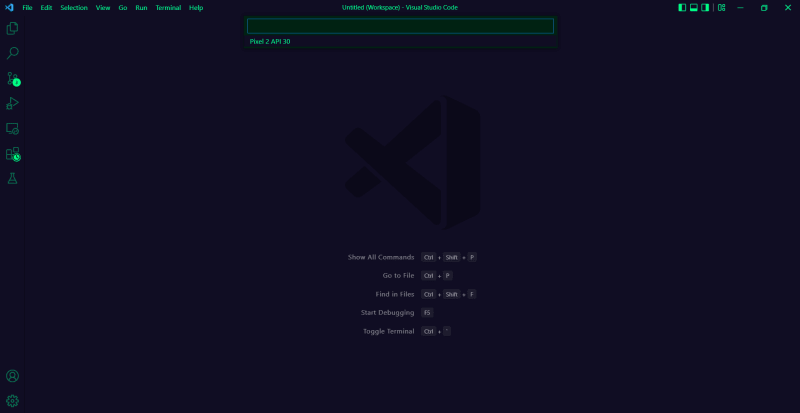This screenshot has height=413, width=800.
Task: Open the Help menu
Action: pyautogui.click(x=196, y=8)
